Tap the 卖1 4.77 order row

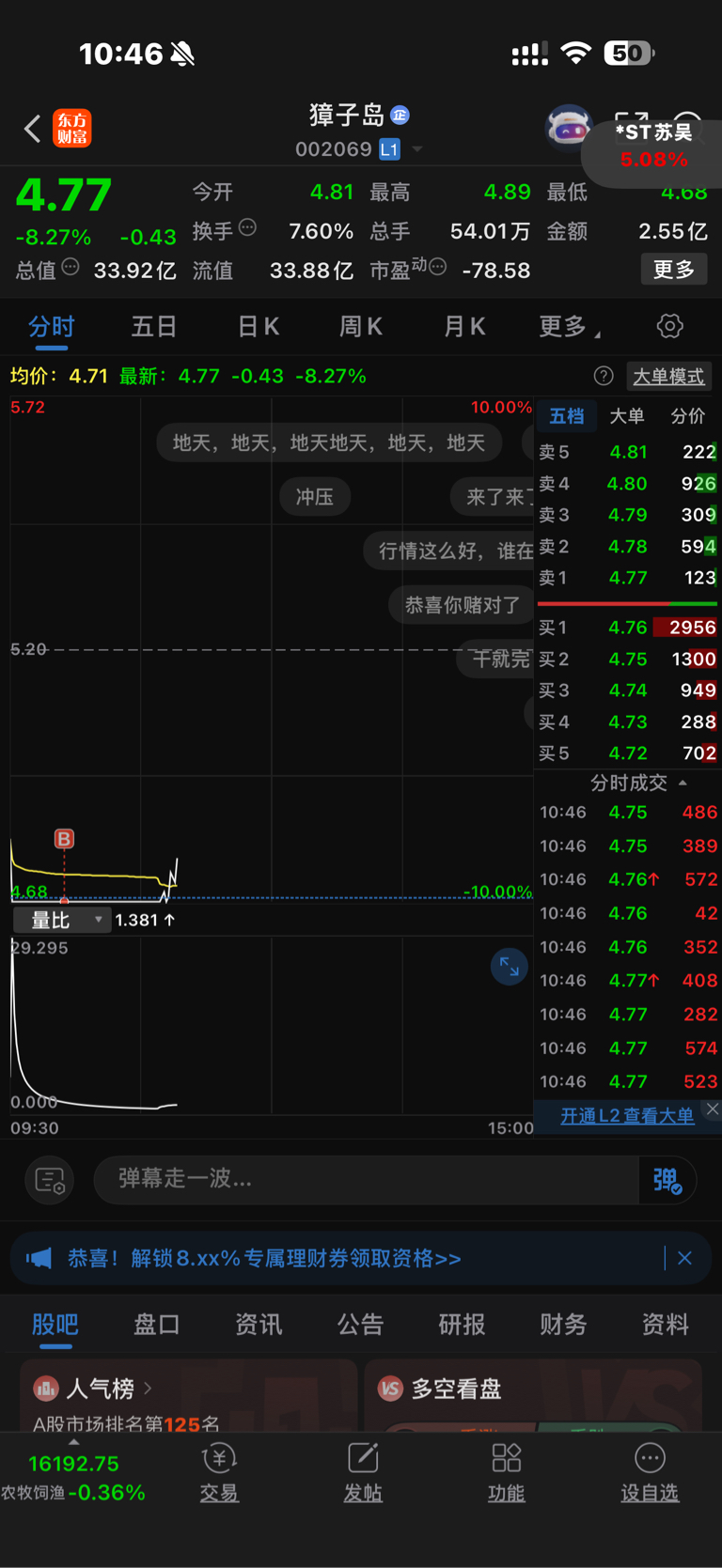coord(628,578)
